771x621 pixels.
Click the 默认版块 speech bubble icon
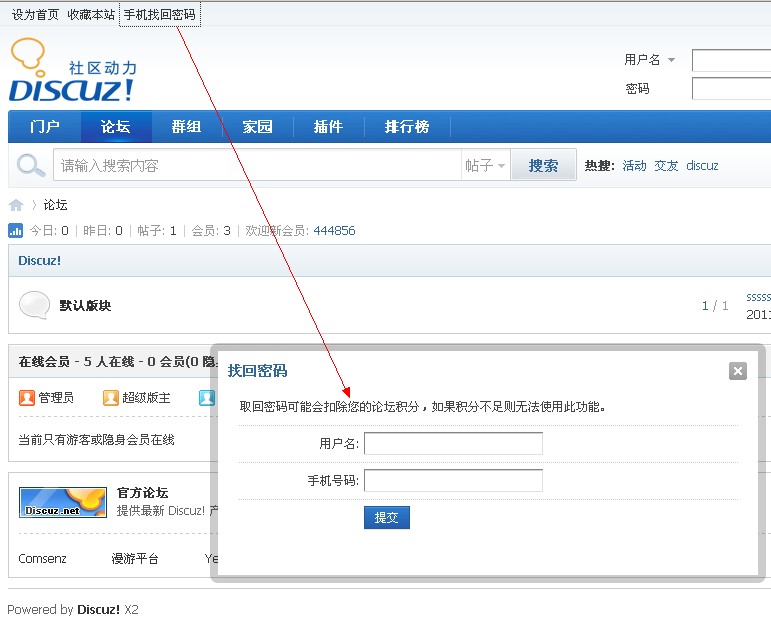point(34,305)
